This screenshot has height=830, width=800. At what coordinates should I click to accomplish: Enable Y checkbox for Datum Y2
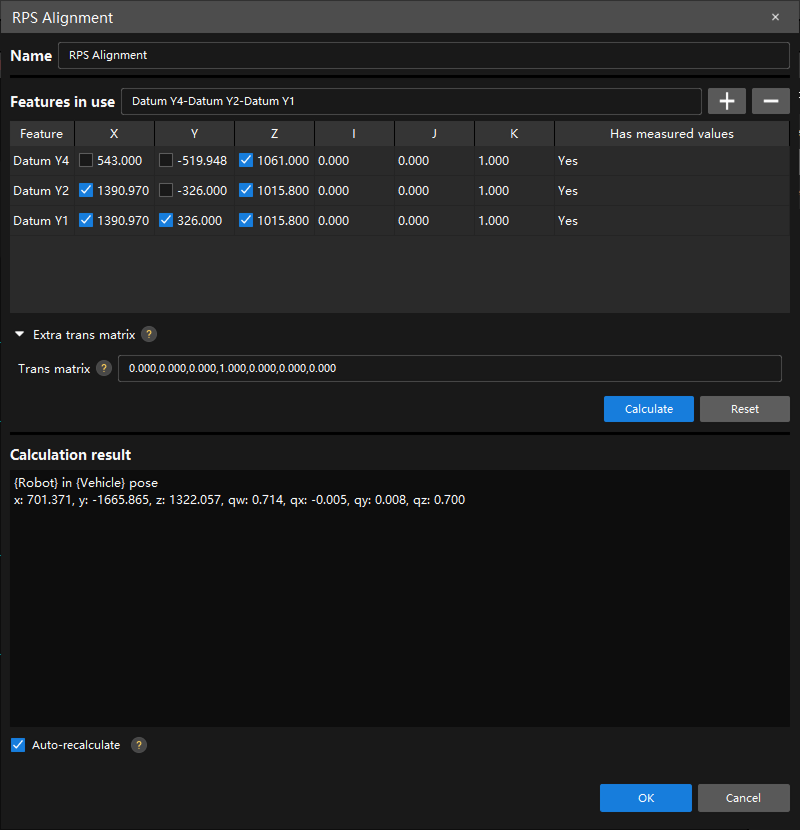(166, 191)
